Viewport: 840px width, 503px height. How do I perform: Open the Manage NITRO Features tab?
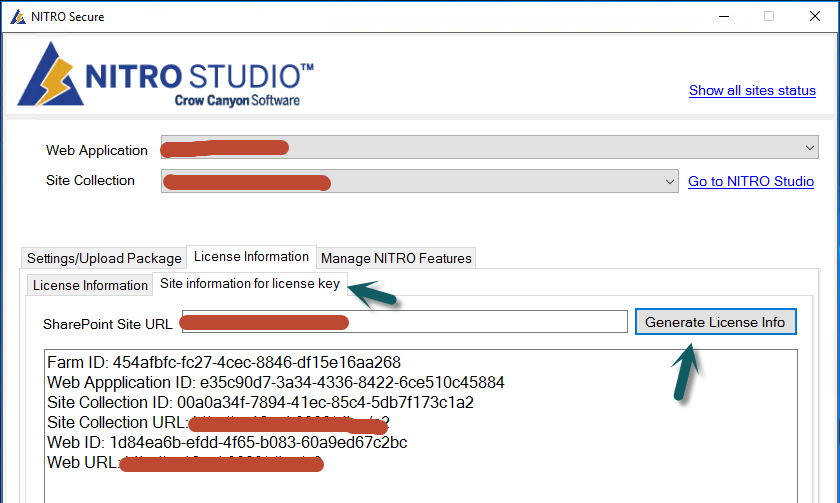(x=396, y=258)
